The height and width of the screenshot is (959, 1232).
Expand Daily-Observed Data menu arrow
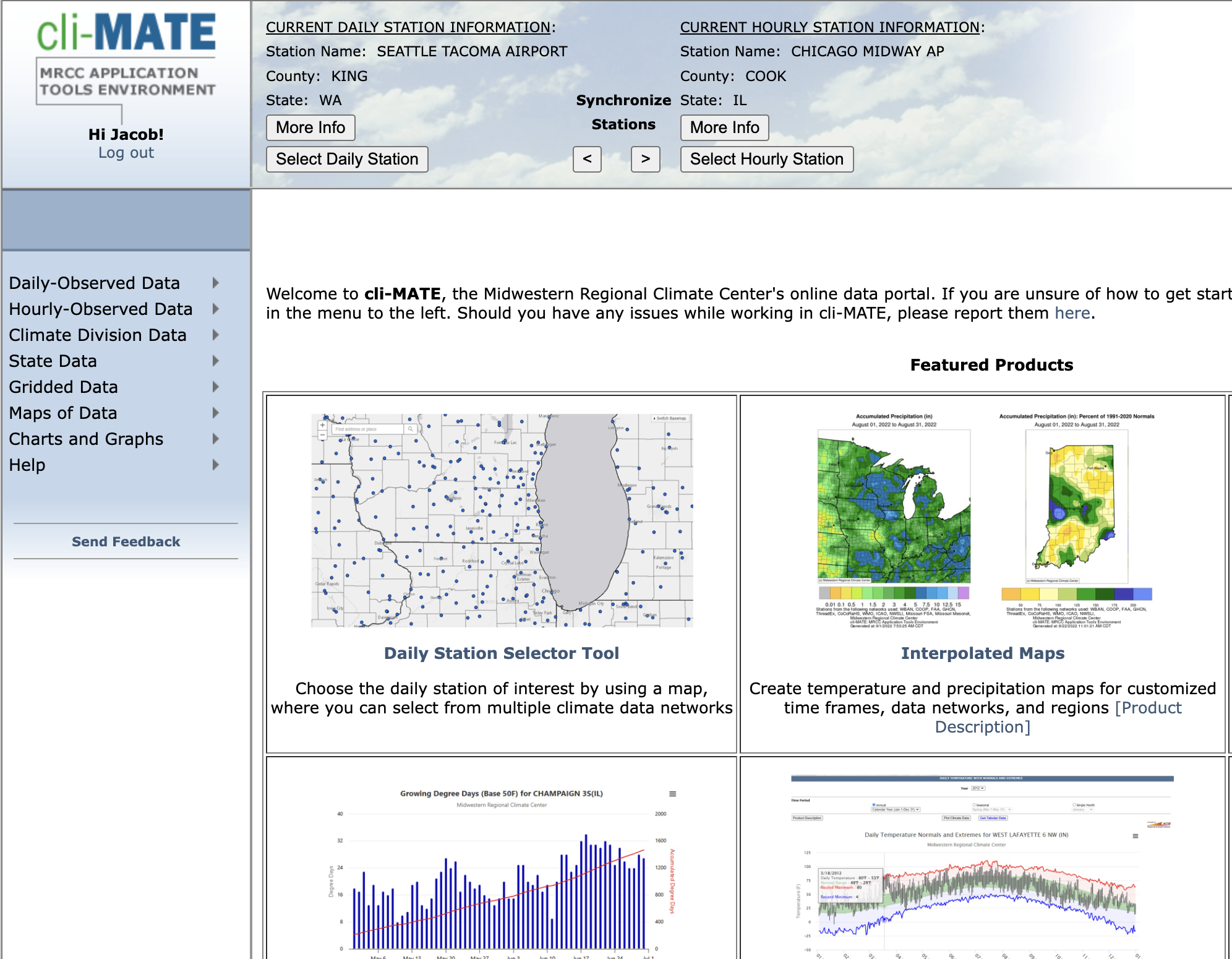pos(216,283)
